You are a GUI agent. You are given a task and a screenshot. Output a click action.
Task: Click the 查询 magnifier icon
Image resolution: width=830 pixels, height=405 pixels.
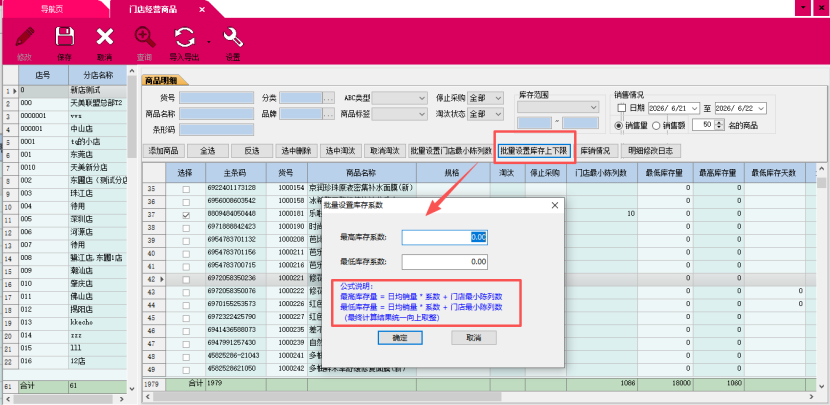145,38
